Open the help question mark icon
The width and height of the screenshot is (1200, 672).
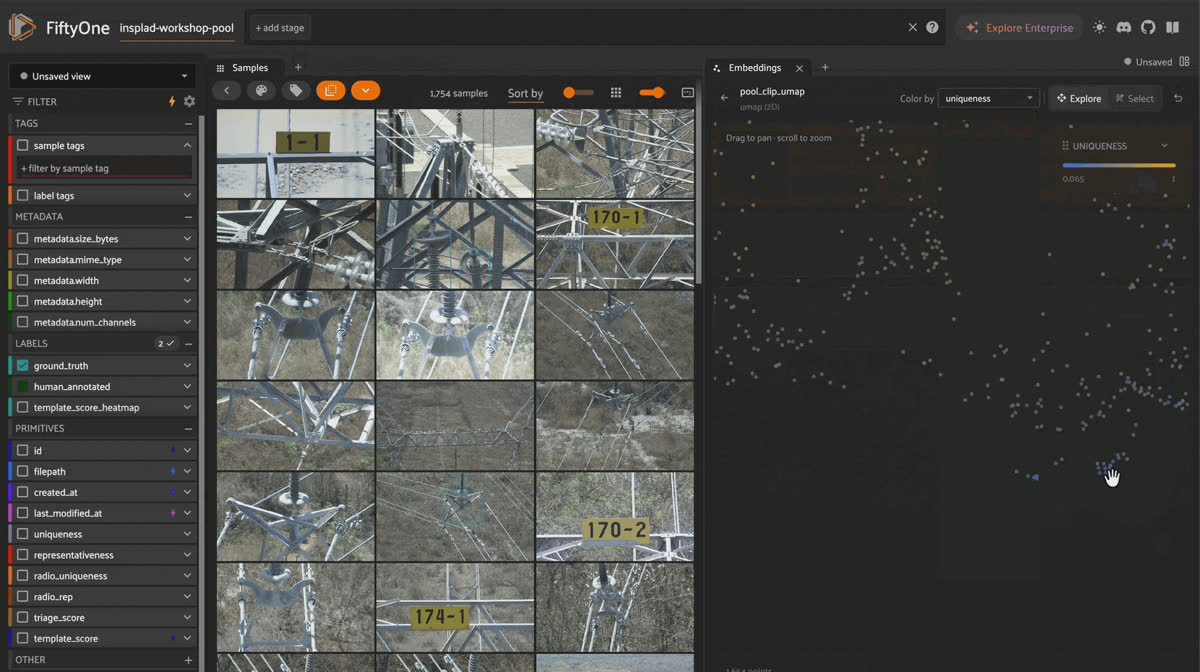932,27
